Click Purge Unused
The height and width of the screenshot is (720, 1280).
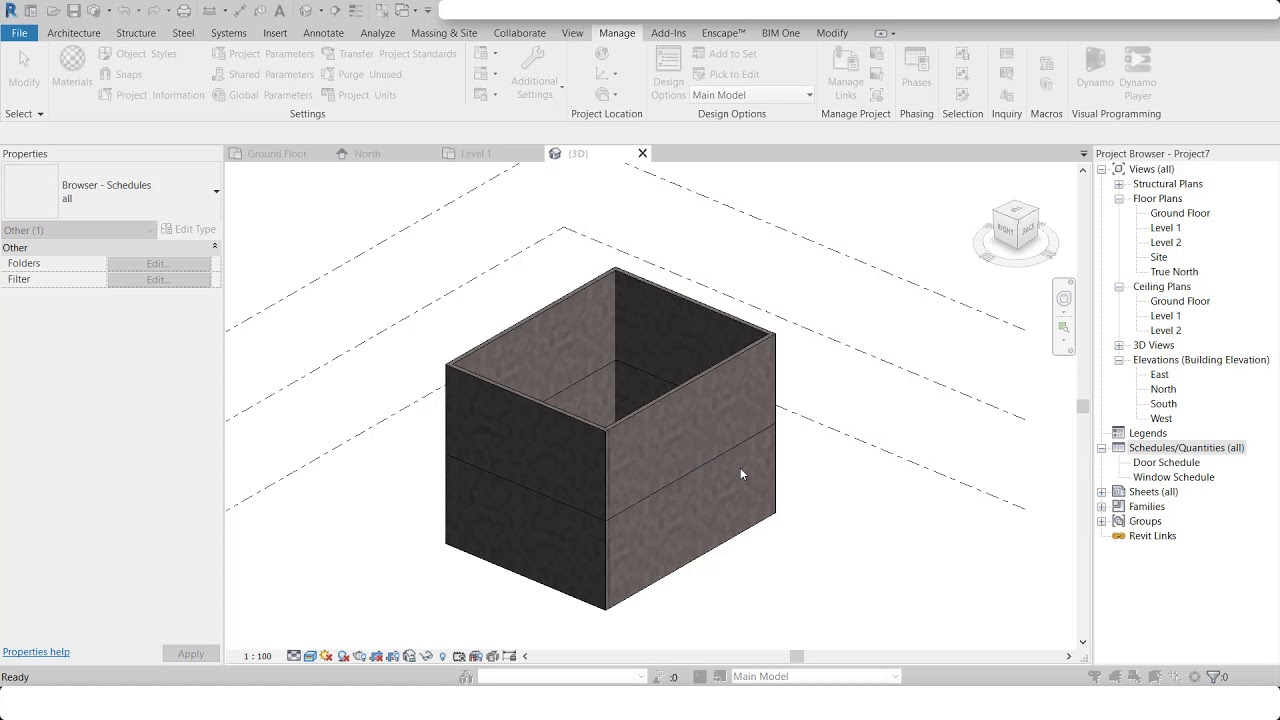coord(361,74)
